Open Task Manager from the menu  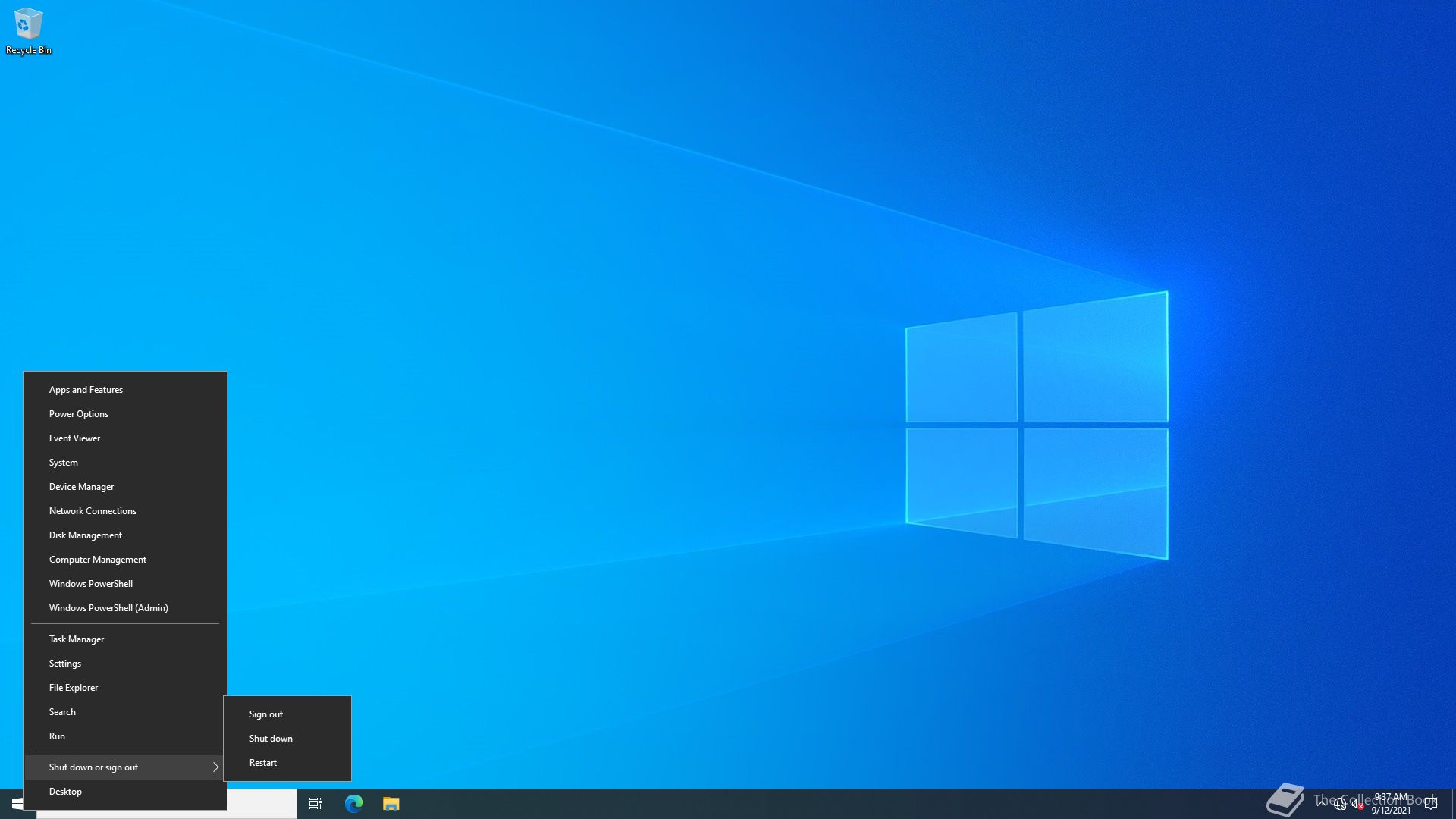(125, 639)
